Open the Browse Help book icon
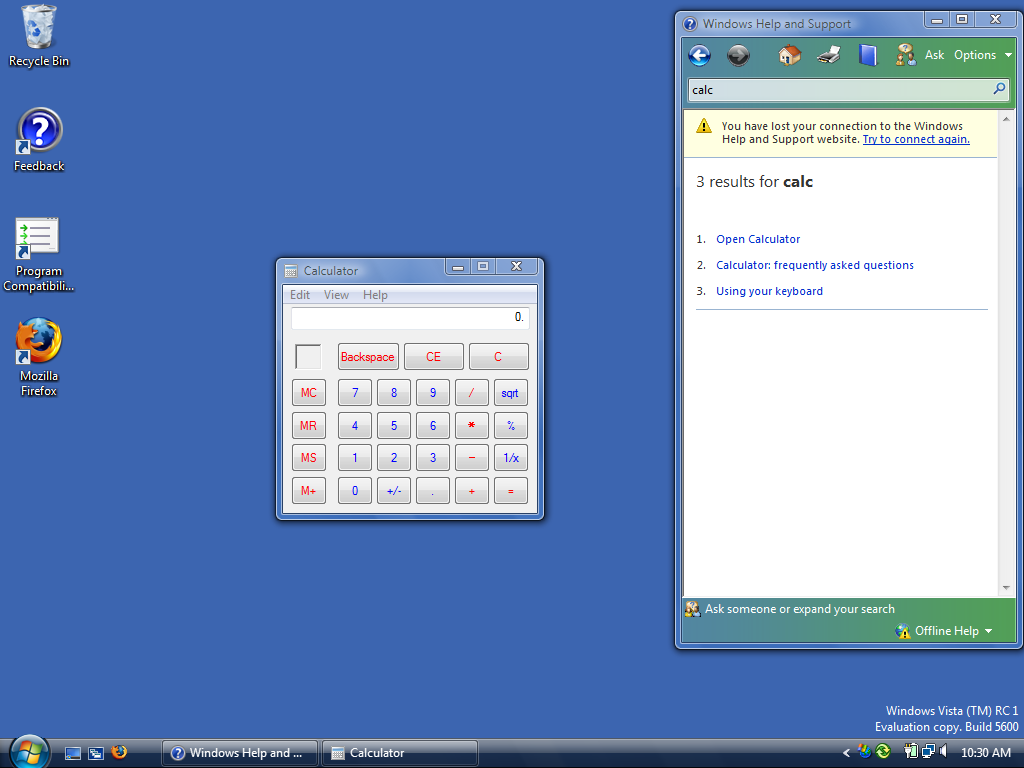The image size is (1024, 768). pos(868,55)
